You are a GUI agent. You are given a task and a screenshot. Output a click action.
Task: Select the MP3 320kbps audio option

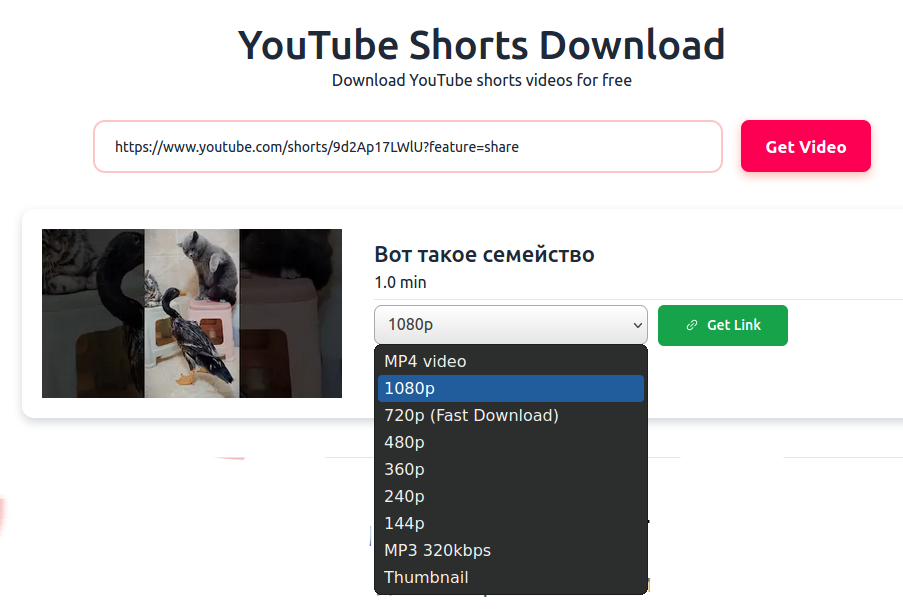click(437, 550)
